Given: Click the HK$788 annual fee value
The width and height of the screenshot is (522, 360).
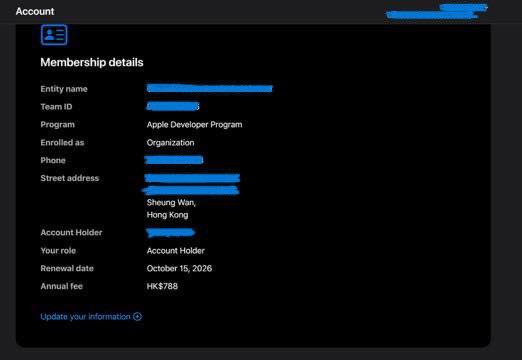Looking at the screenshot, I should 162,286.
